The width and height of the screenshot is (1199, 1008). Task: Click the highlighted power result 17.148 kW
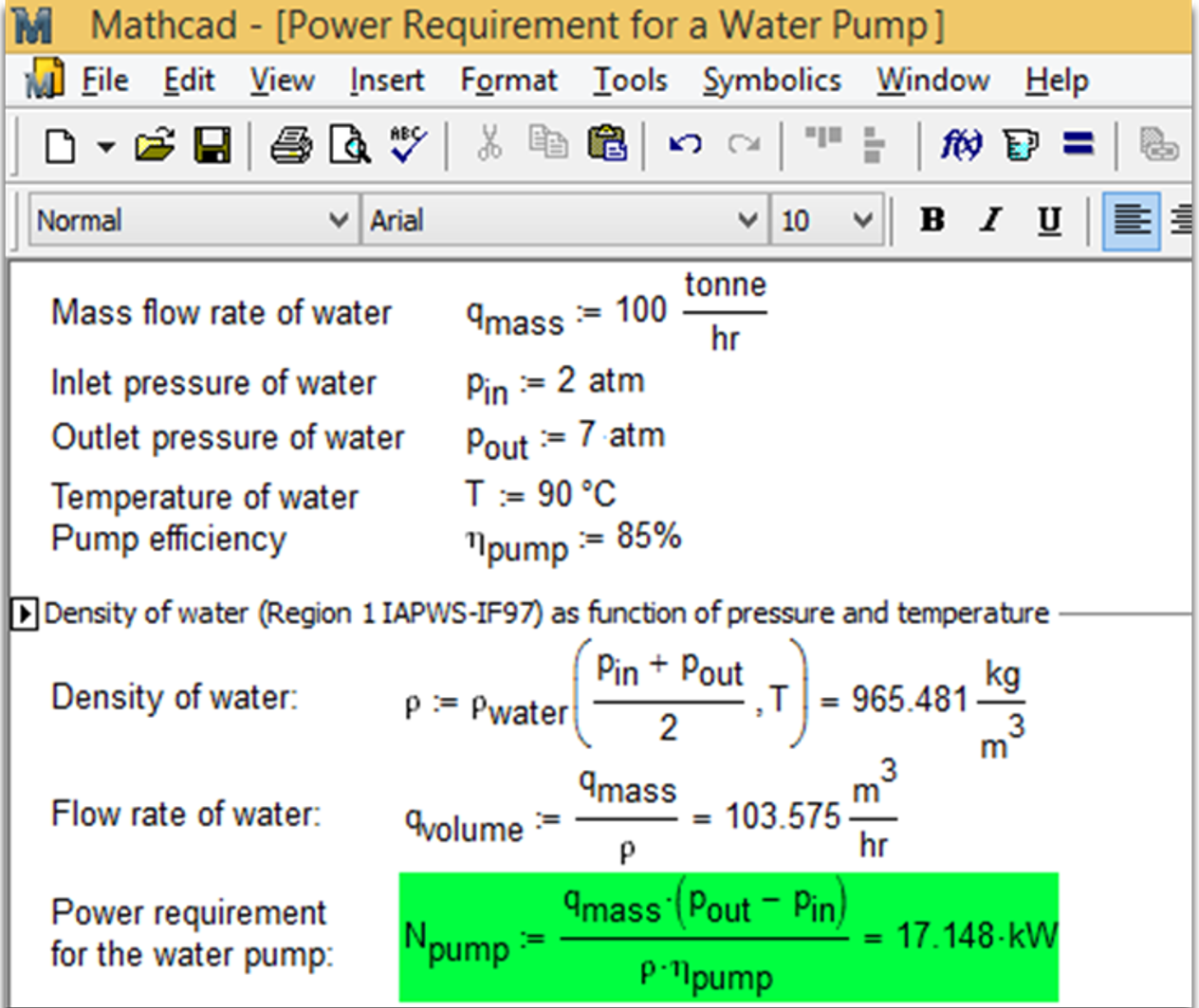click(977, 937)
